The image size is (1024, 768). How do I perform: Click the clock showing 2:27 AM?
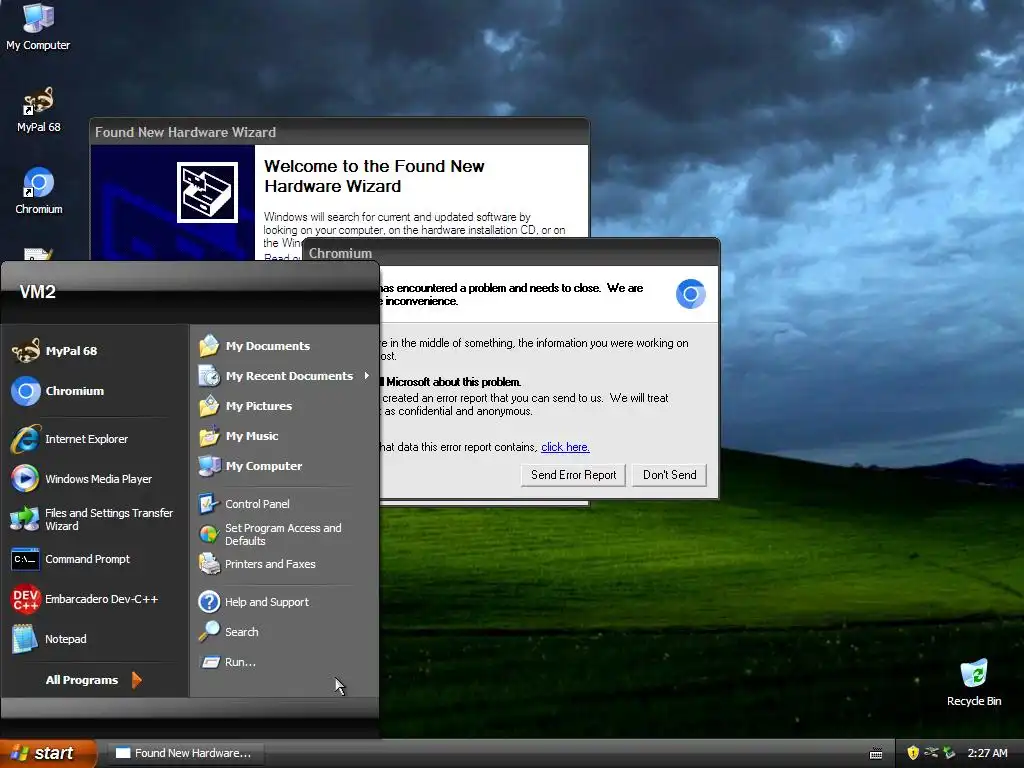pos(987,753)
